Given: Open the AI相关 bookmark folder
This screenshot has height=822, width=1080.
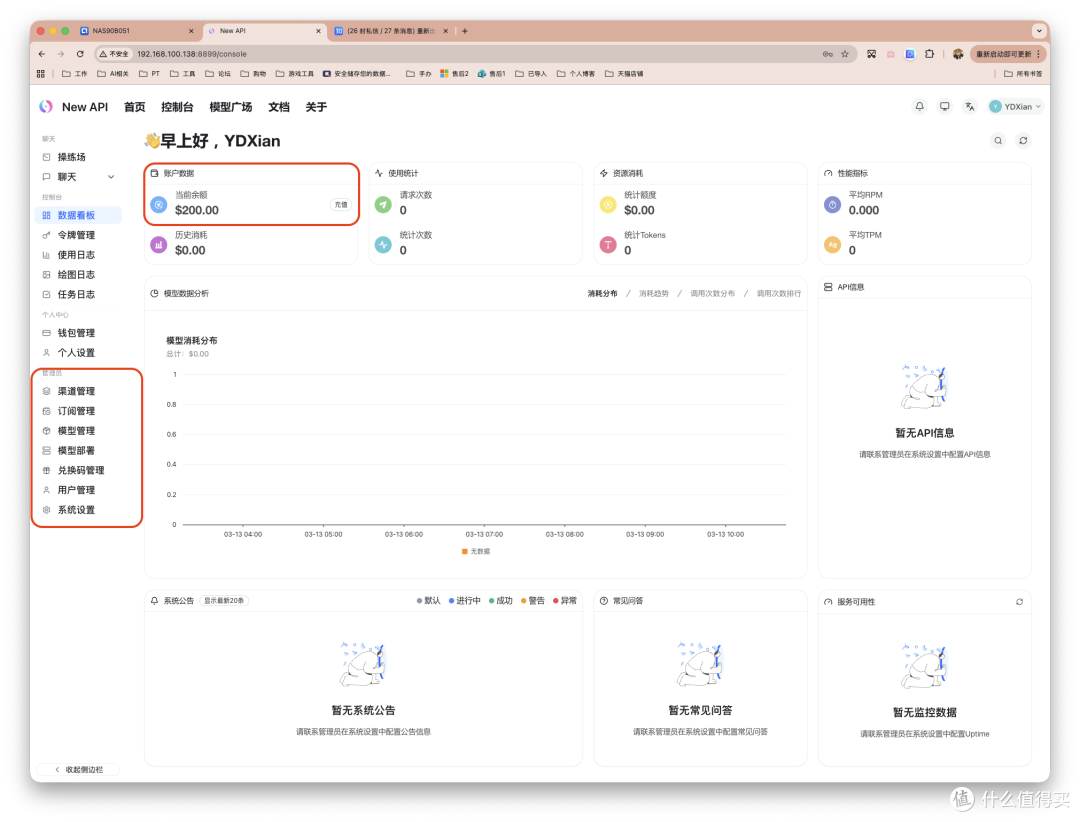Looking at the screenshot, I should [x=113, y=74].
